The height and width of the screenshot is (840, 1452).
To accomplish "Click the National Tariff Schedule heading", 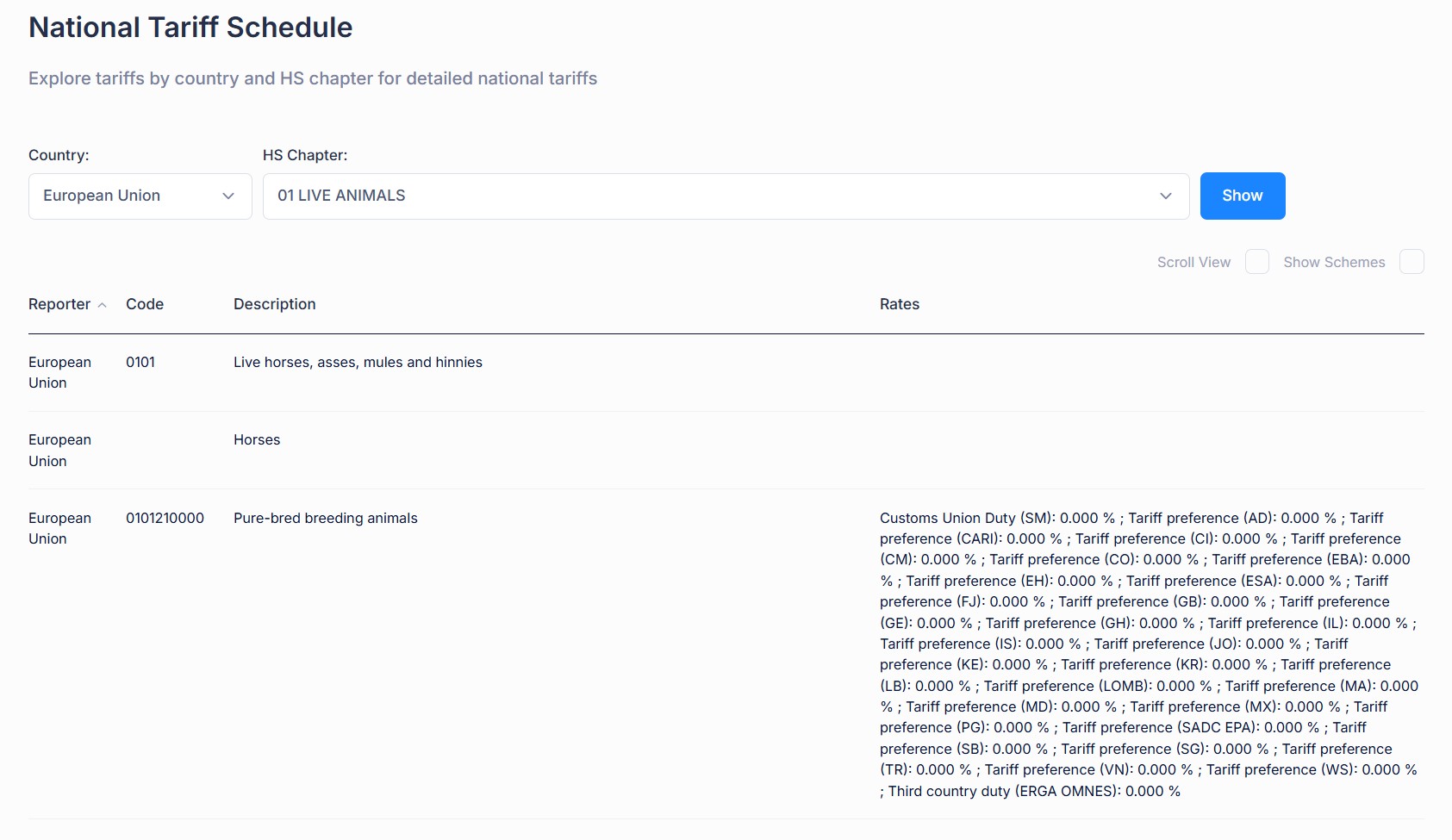I will [190, 28].
